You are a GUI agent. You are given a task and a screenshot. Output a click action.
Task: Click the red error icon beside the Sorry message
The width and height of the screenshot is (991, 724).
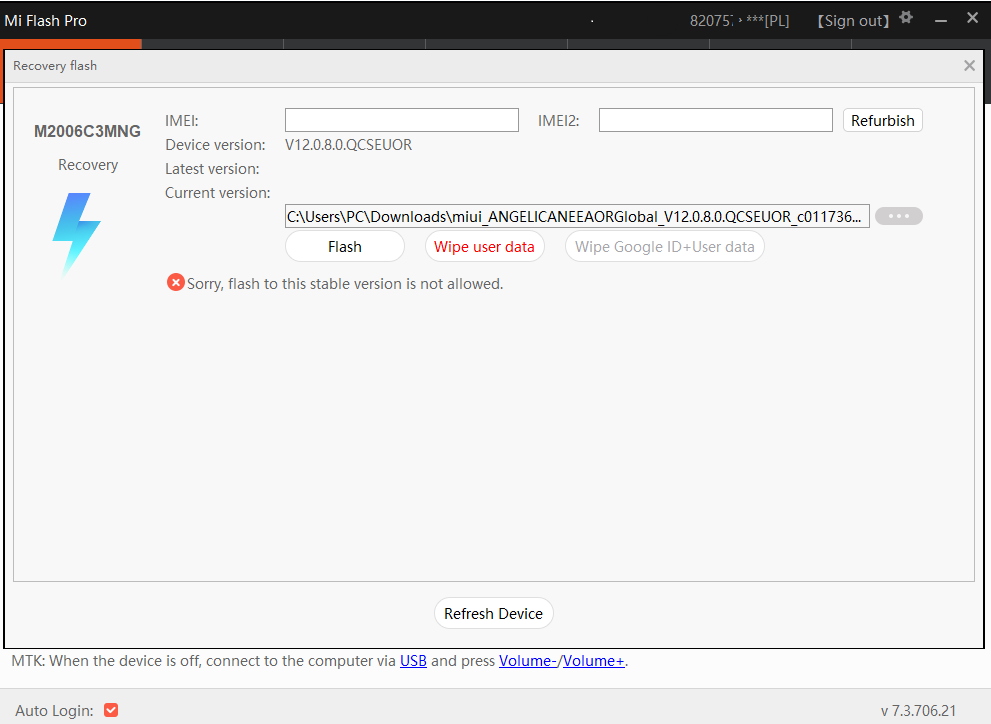176,283
